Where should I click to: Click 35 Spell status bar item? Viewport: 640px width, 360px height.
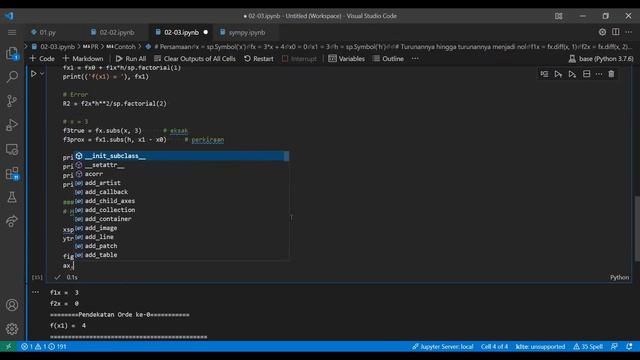(x=588, y=347)
